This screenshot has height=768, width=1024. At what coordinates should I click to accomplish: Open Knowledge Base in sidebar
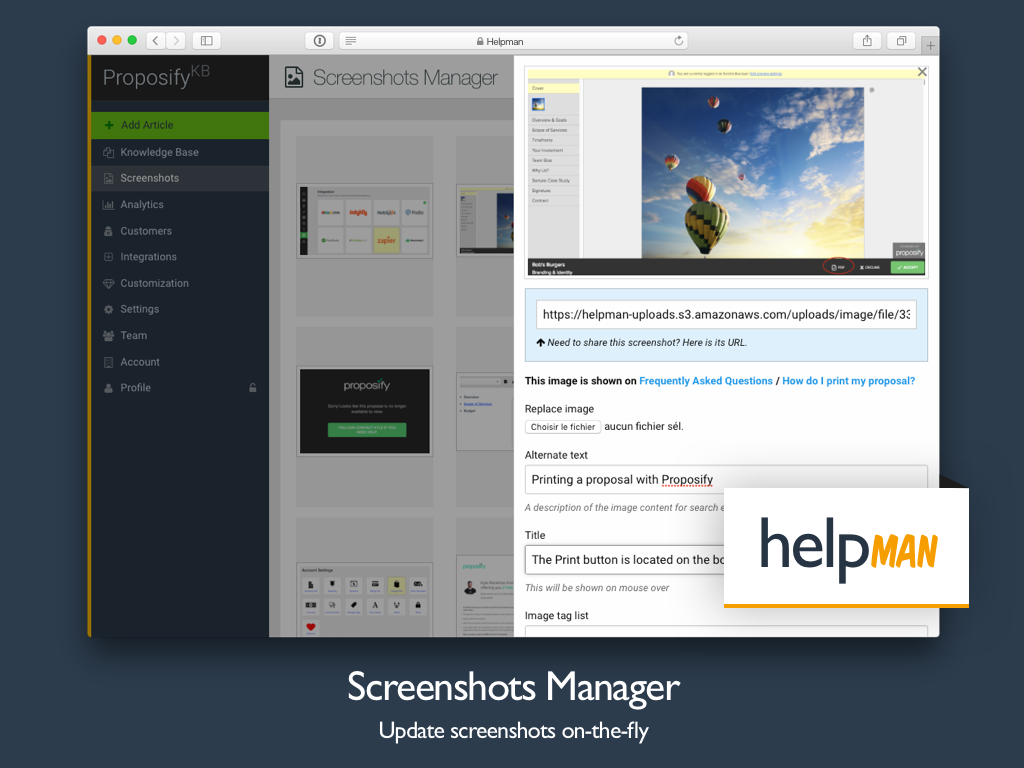click(x=180, y=152)
